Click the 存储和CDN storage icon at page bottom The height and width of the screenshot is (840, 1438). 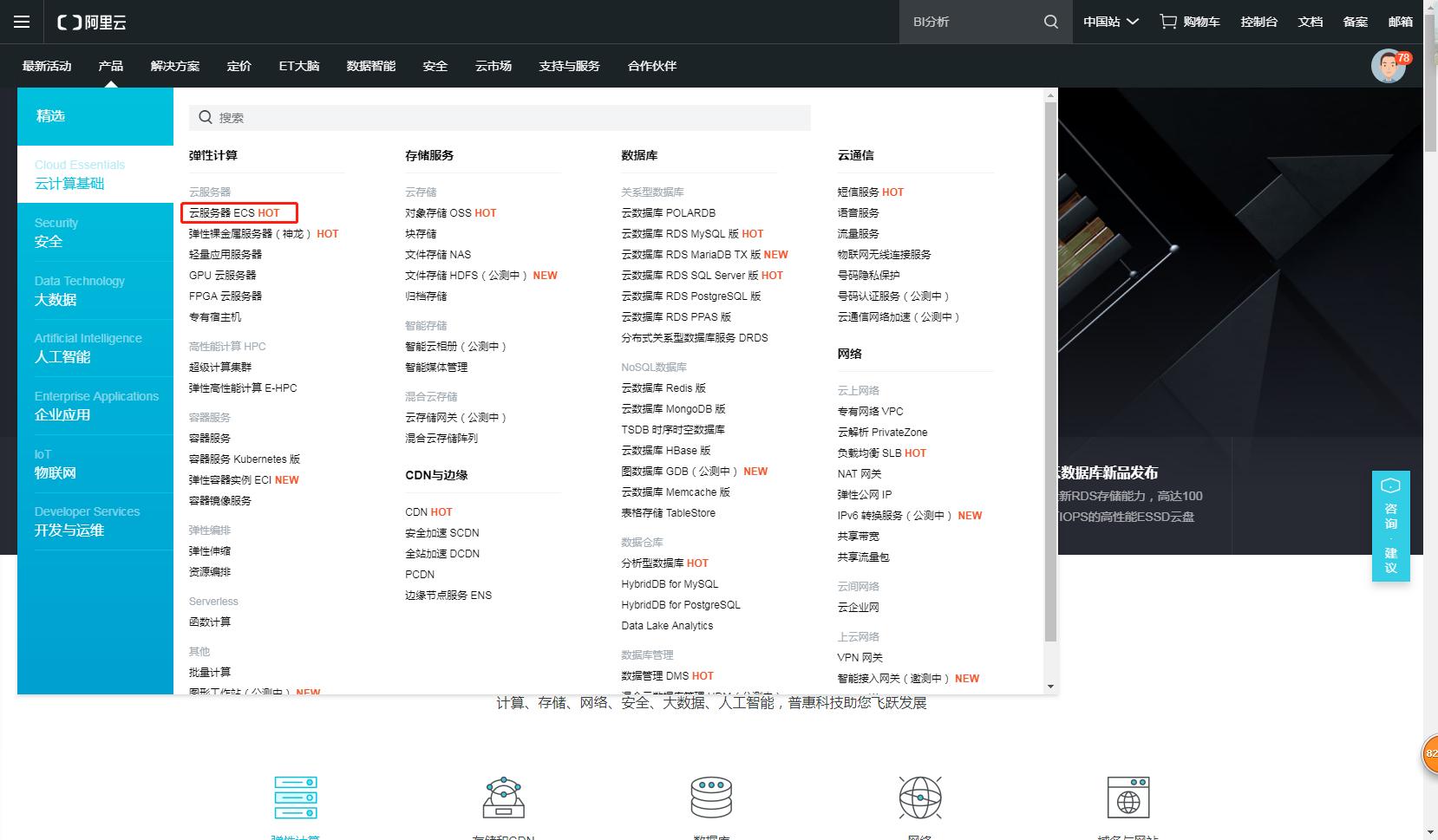tap(504, 798)
